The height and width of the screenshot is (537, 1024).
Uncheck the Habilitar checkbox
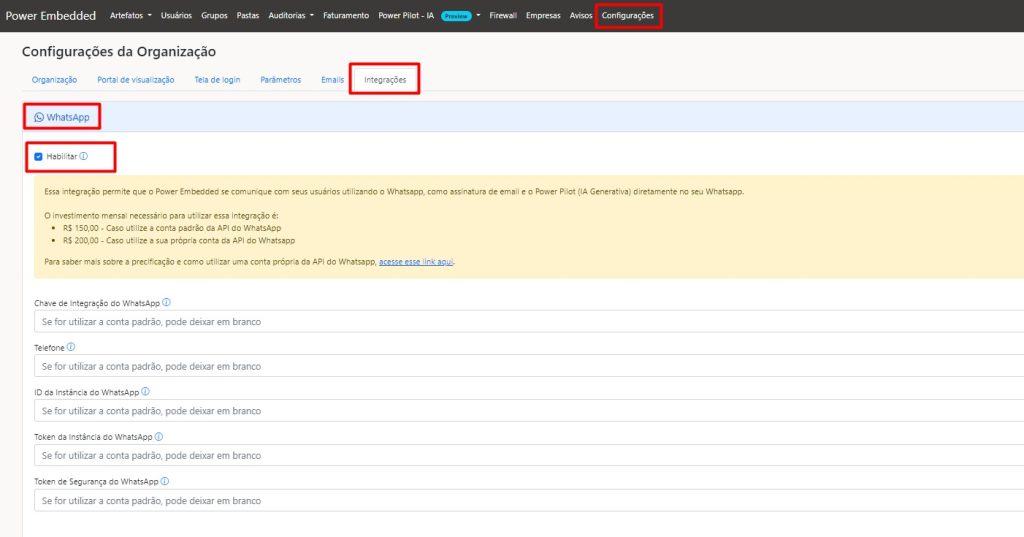pos(38,156)
